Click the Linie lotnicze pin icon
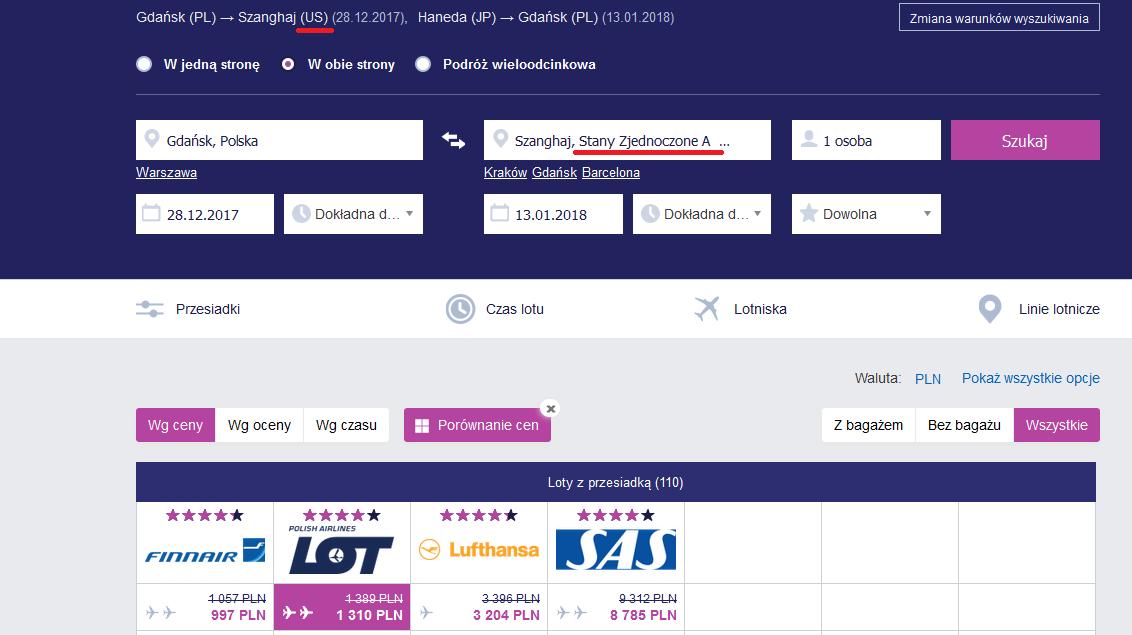Image resolution: width=1132 pixels, height=635 pixels. point(990,309)
